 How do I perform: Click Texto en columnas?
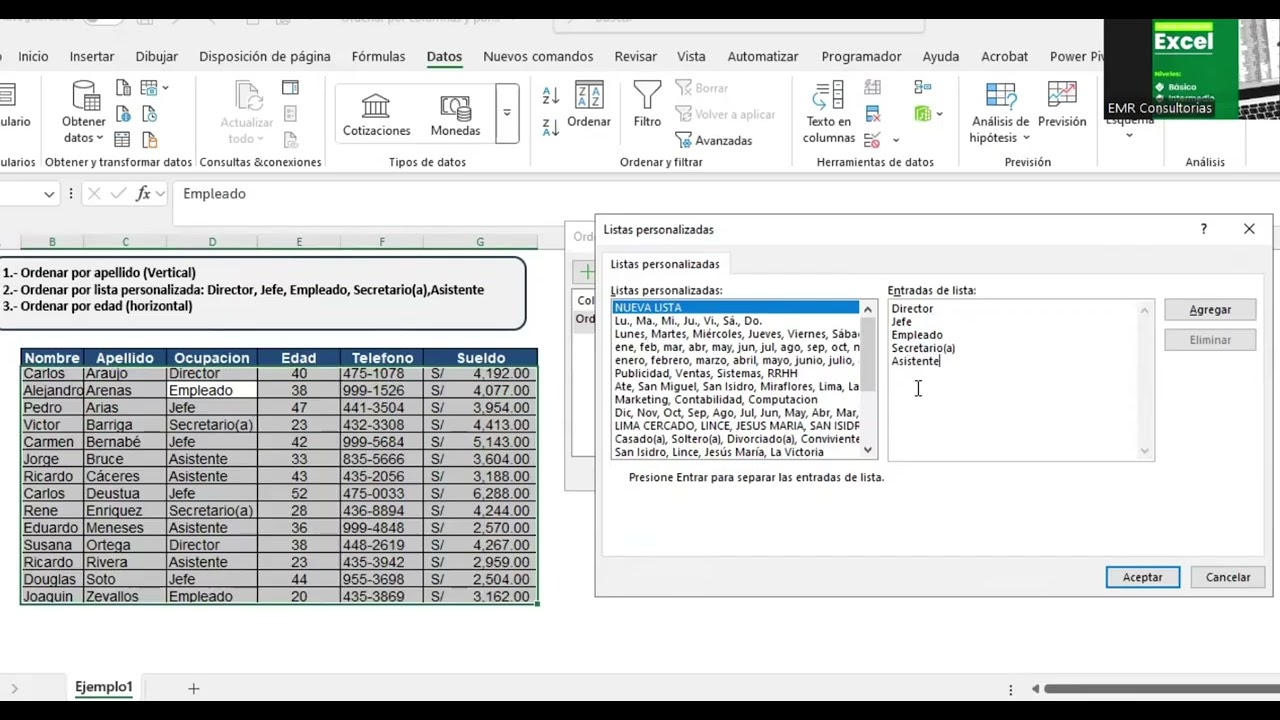(829, 112)
